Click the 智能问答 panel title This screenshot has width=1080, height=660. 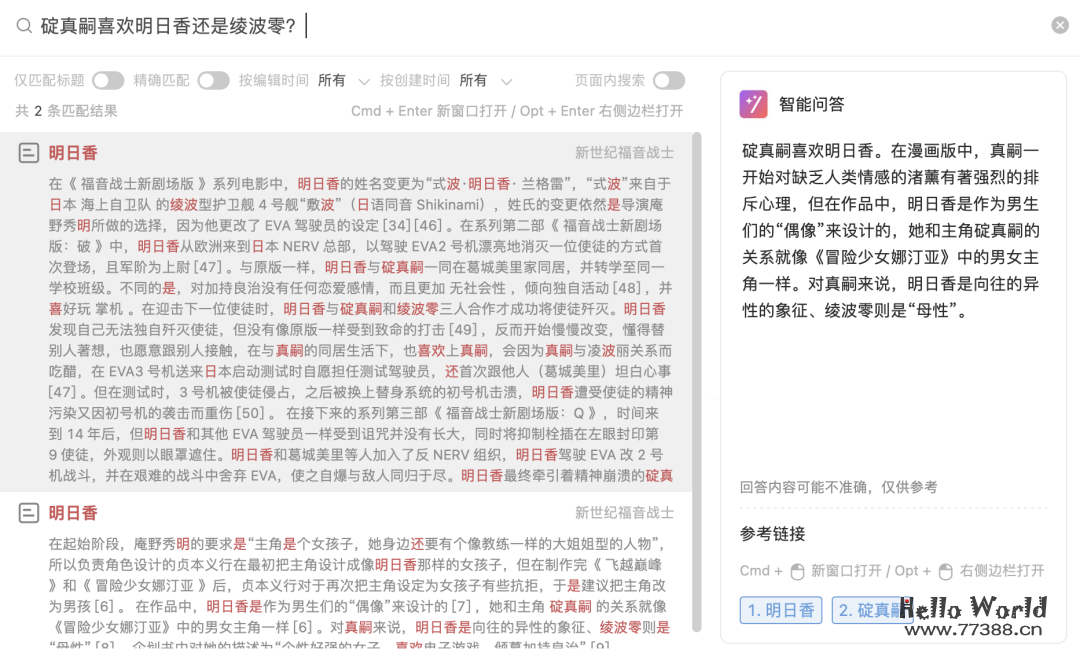(811, 105)
